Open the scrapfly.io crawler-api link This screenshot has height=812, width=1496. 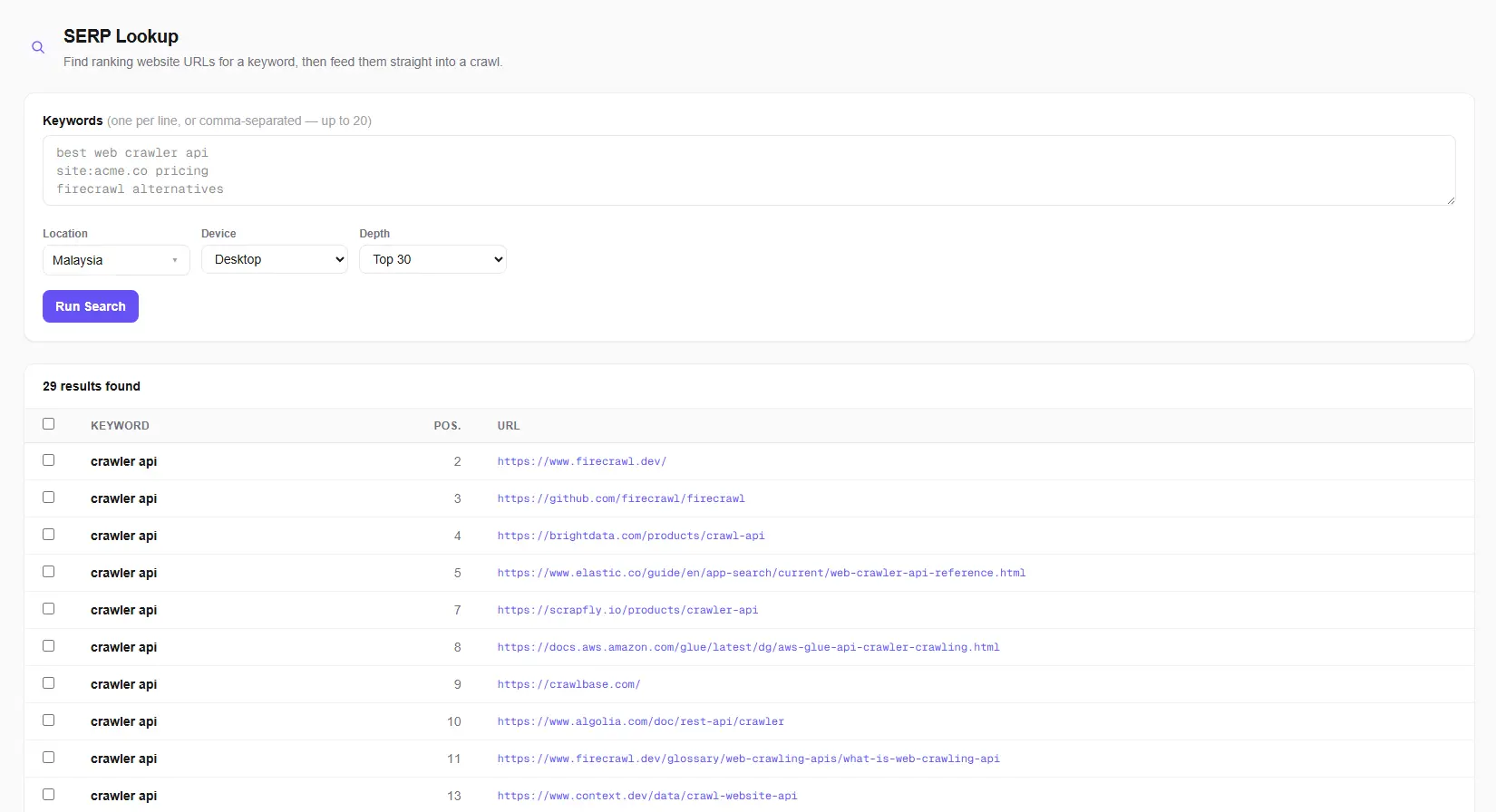click(x=627, y=610)
